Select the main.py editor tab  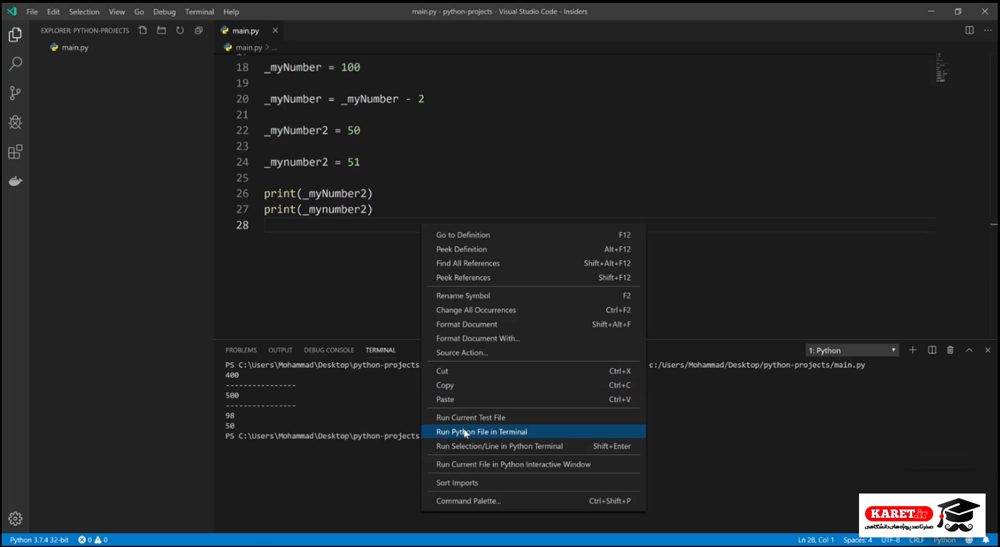pos(245,31)
